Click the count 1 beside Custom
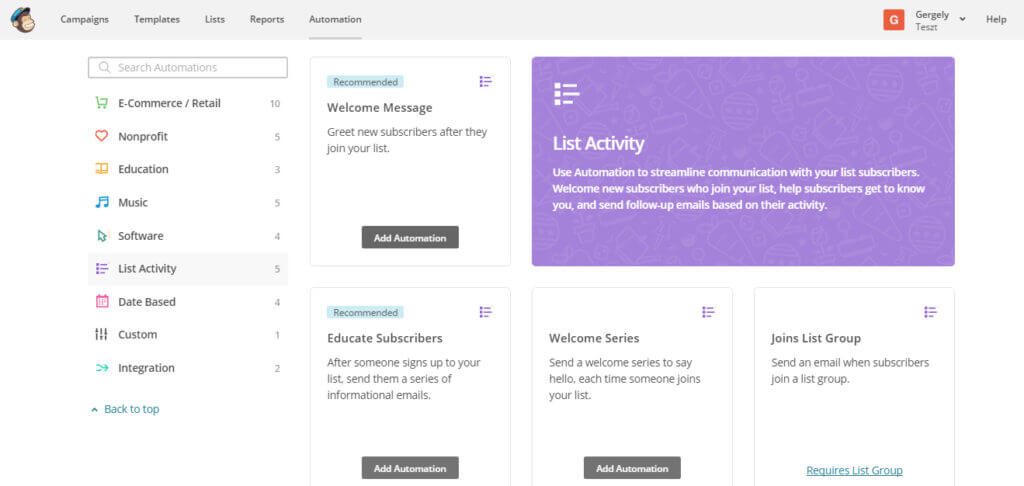 (277, 335)
